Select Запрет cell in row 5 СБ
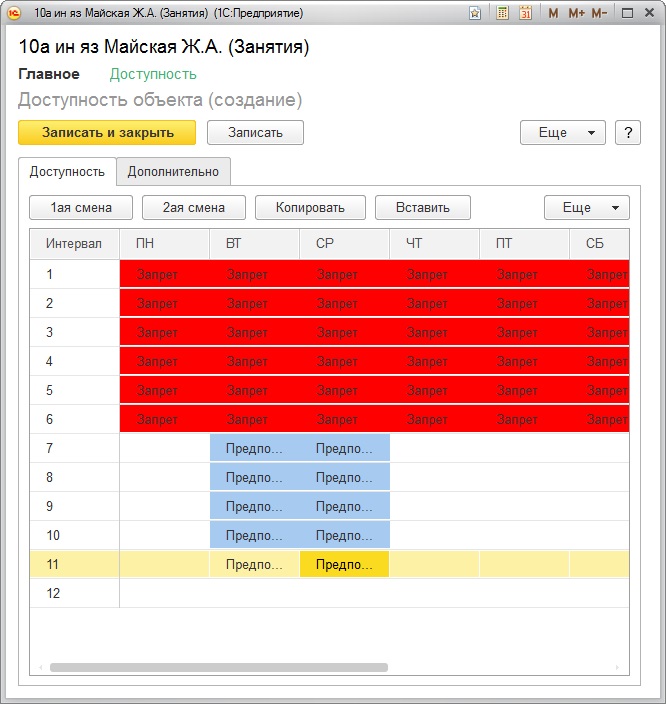The height and width of the screenshot is (704, 666). [600, 390]
